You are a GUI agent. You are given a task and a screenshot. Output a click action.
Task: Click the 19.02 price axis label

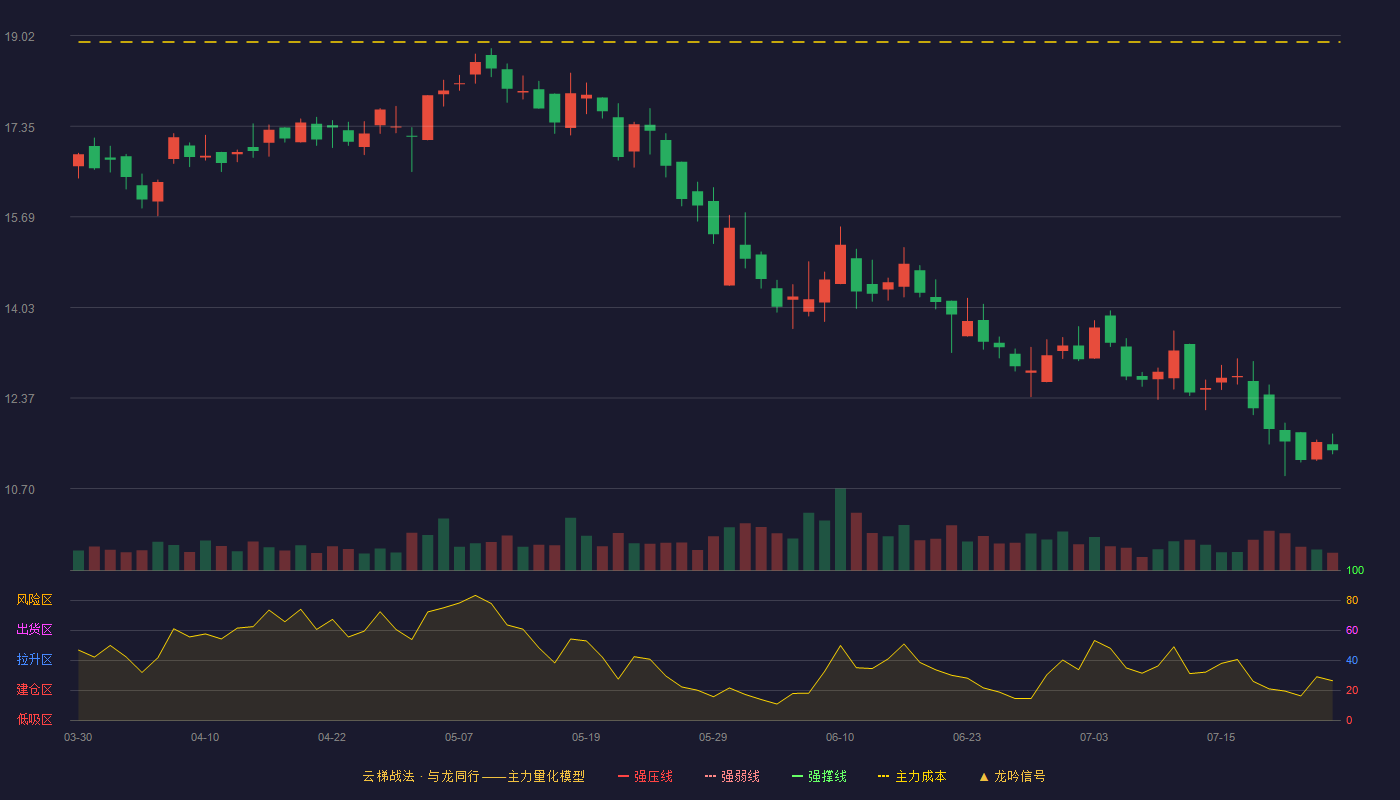(19, 37)
